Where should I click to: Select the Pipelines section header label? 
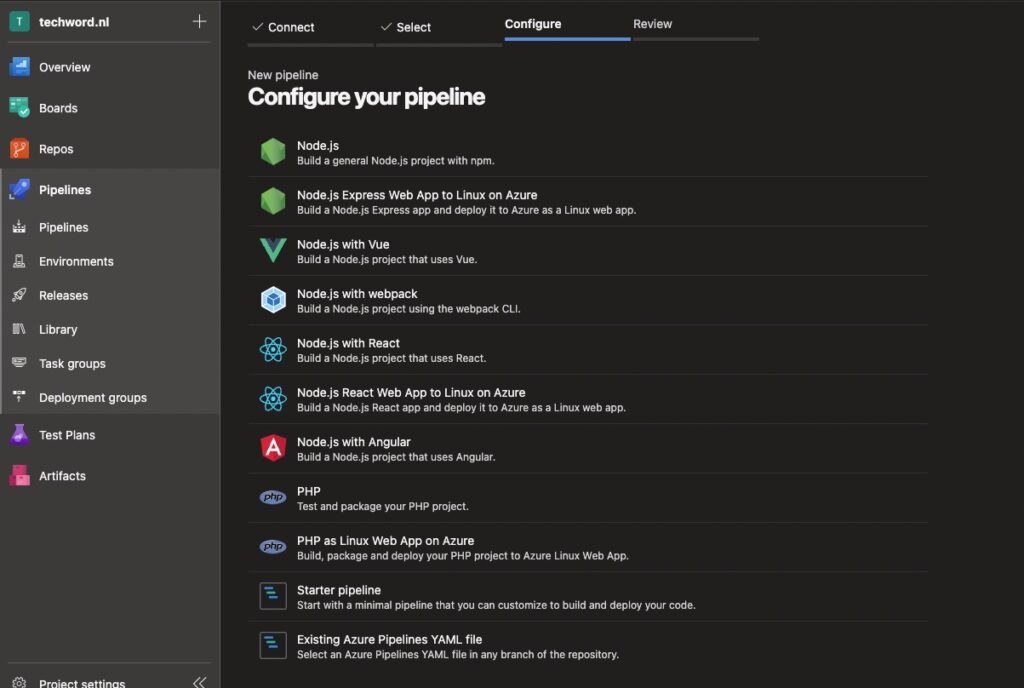click(65, 190)
